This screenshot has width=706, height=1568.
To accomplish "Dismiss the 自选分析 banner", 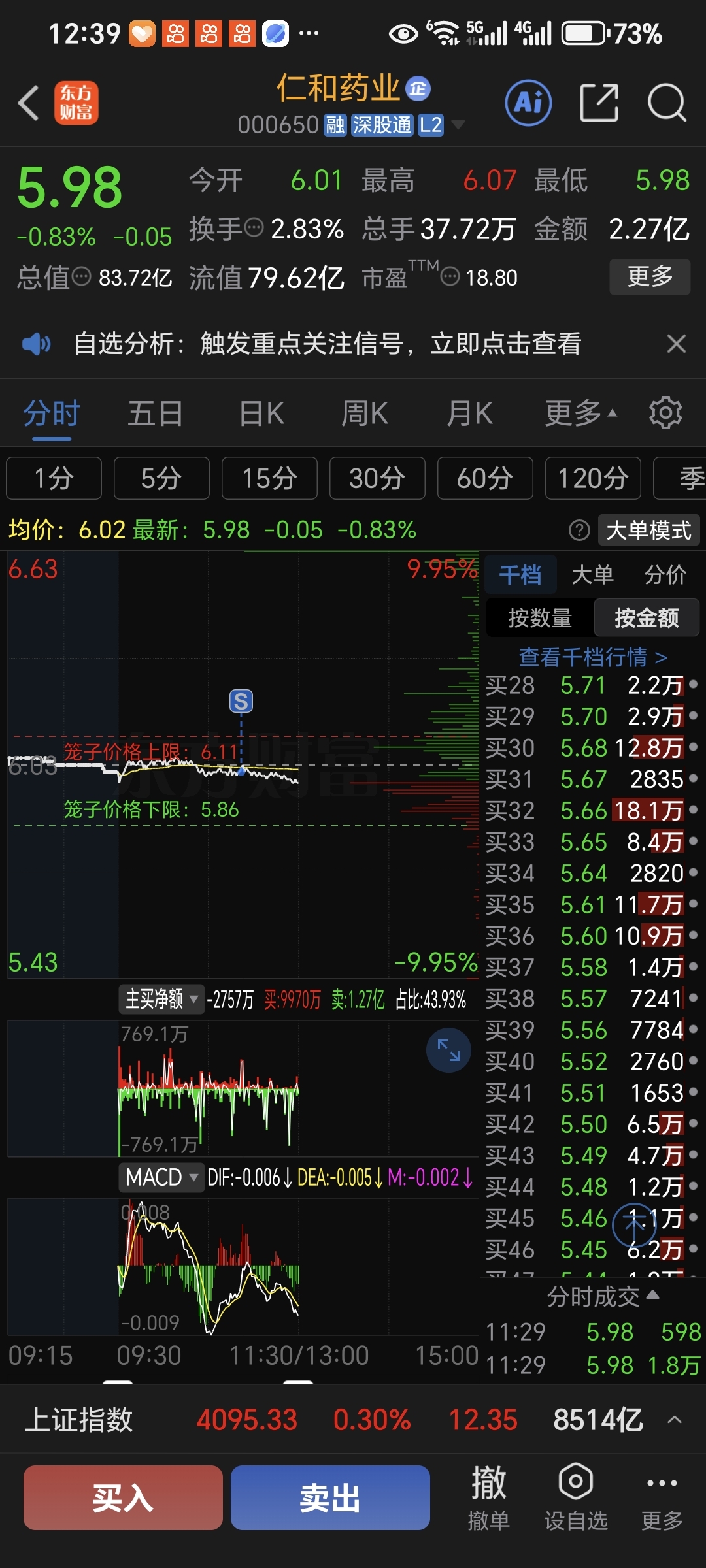I will [676, 344].
